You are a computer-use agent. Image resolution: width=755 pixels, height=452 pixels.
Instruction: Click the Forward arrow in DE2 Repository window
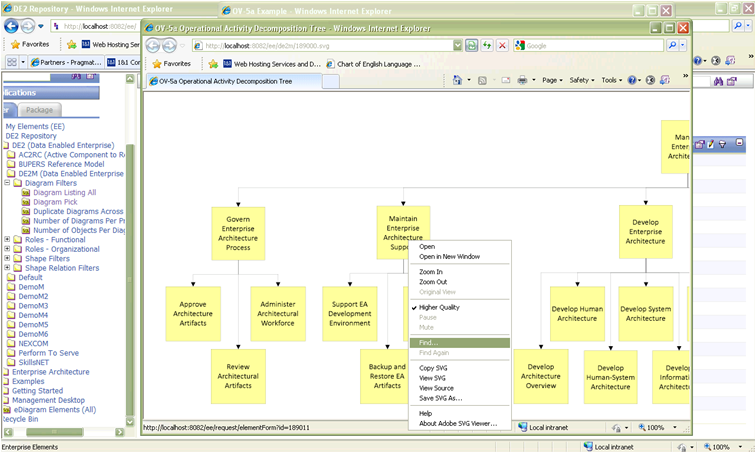click(x=28, y=26)
